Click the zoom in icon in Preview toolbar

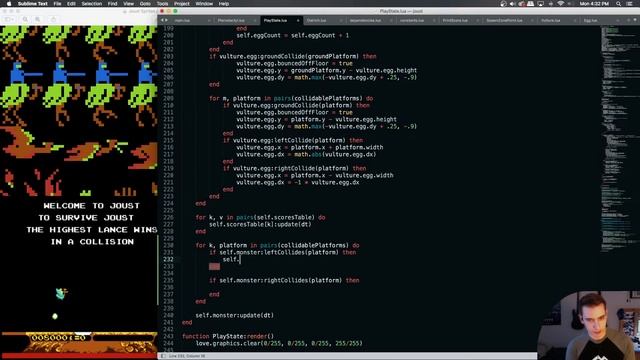[x=38, y=19]
